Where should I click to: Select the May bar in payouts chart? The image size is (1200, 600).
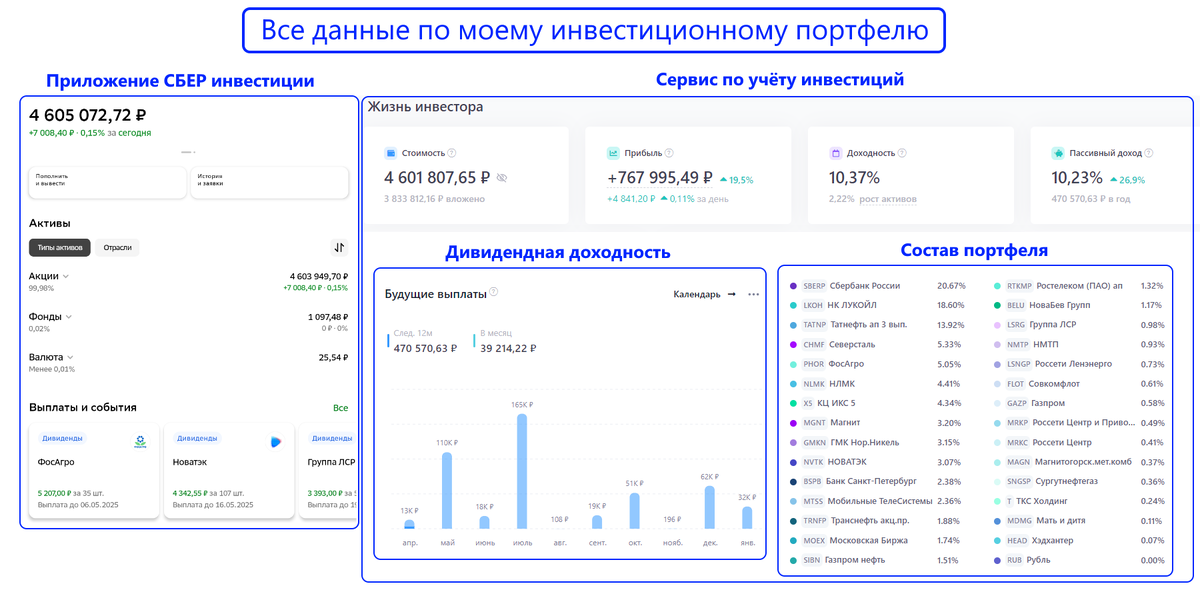point(447,490)
